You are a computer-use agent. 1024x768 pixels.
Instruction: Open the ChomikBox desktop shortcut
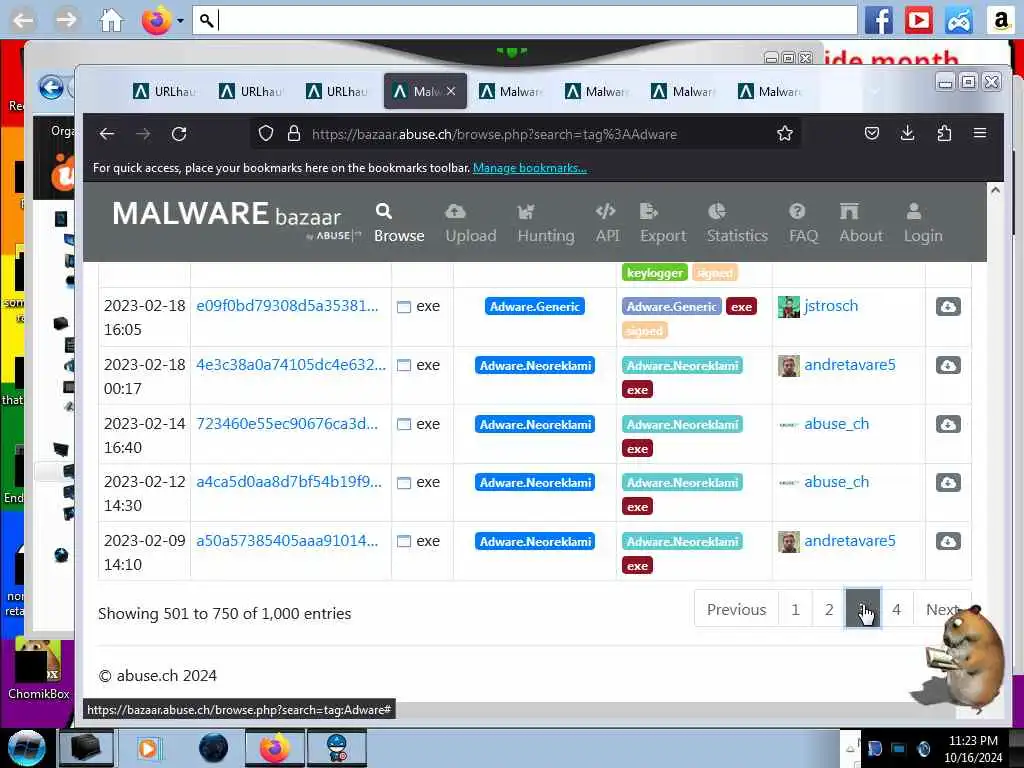(x=39, y=671)
